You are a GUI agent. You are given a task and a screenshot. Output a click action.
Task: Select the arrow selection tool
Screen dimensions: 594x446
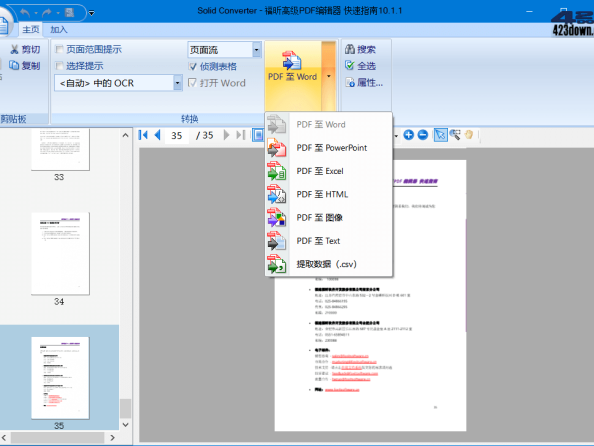point(440,135)
